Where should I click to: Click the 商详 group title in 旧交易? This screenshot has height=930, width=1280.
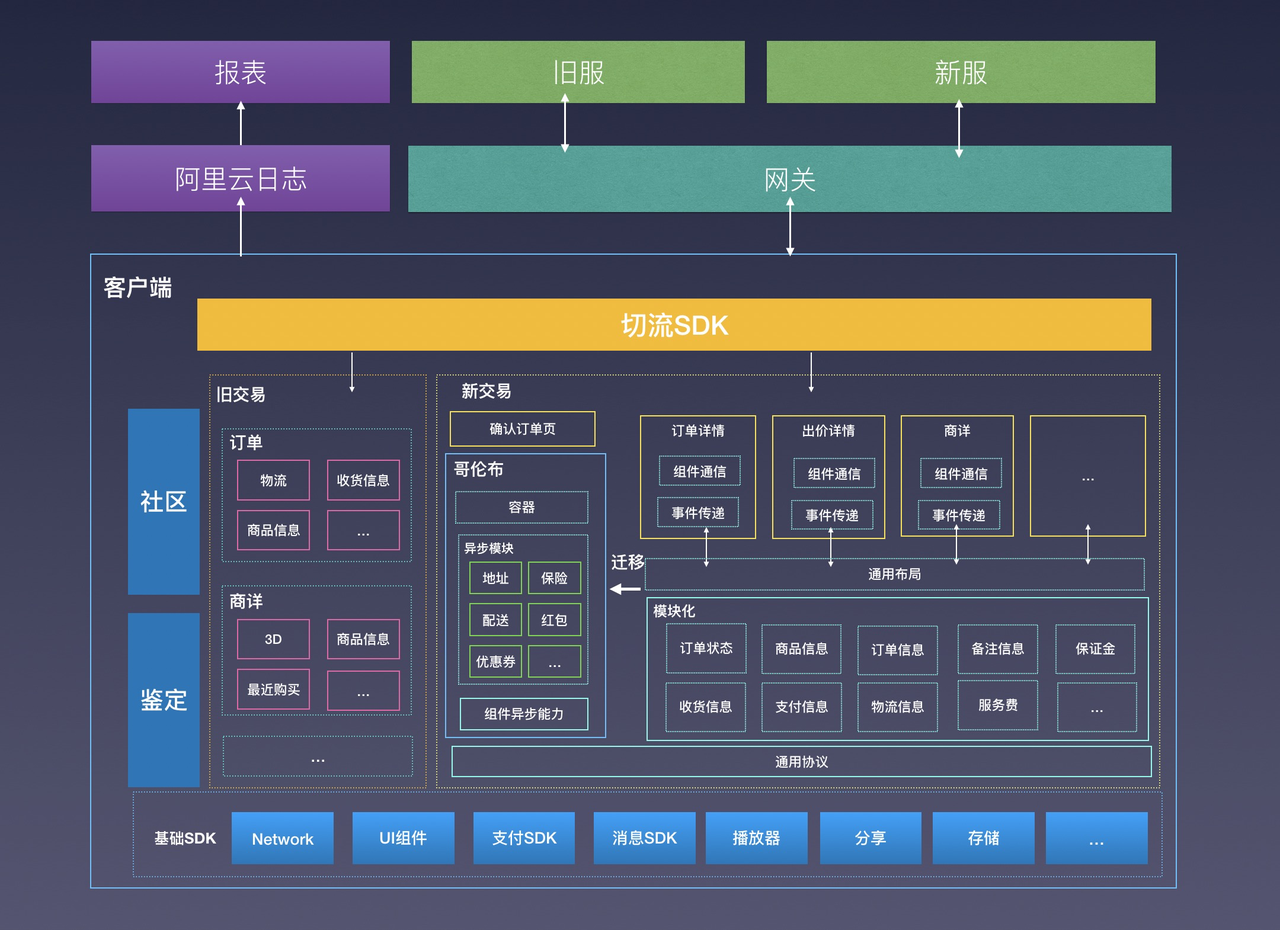246,602
